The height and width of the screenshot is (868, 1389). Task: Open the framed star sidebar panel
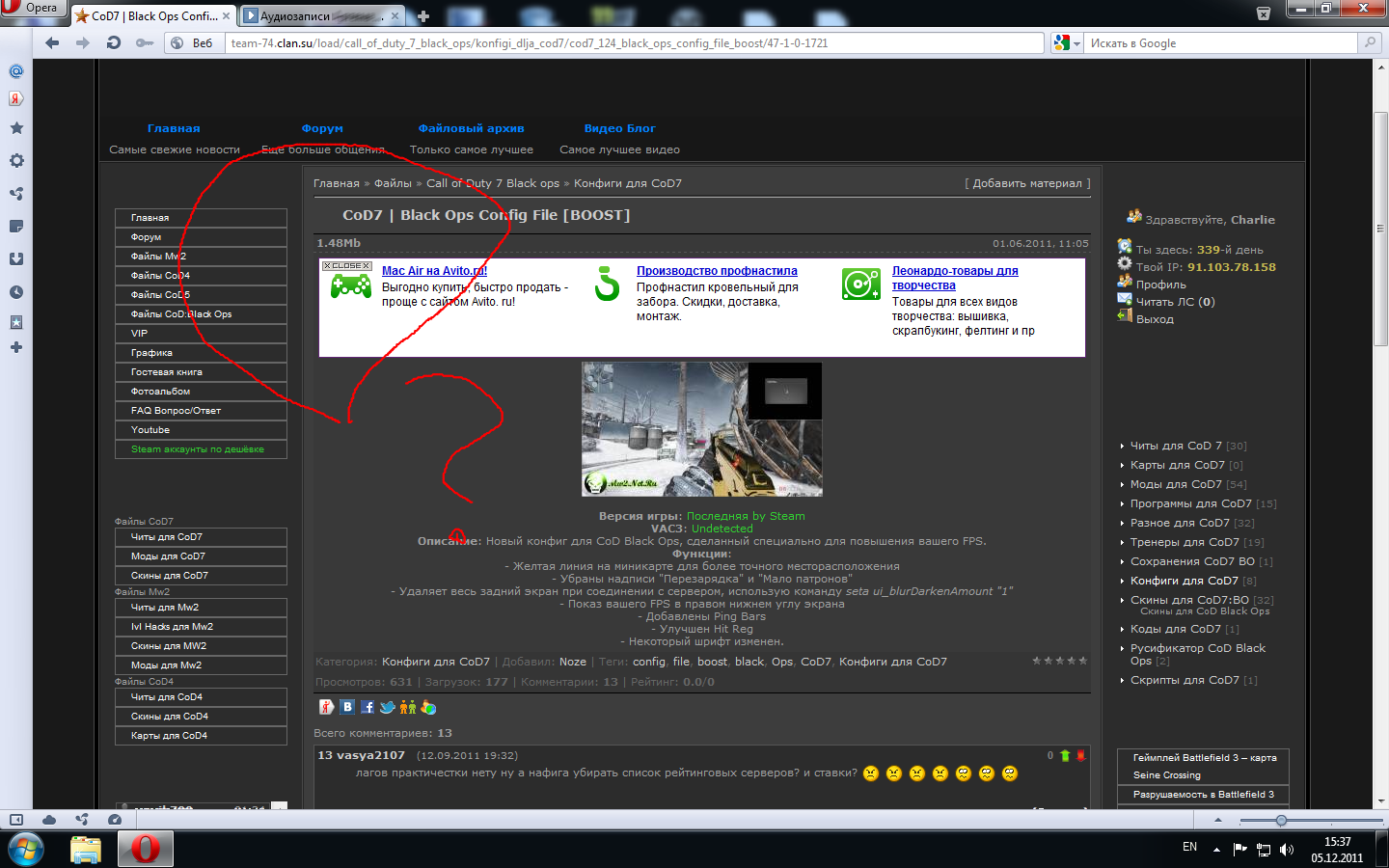tap(16, 322)
